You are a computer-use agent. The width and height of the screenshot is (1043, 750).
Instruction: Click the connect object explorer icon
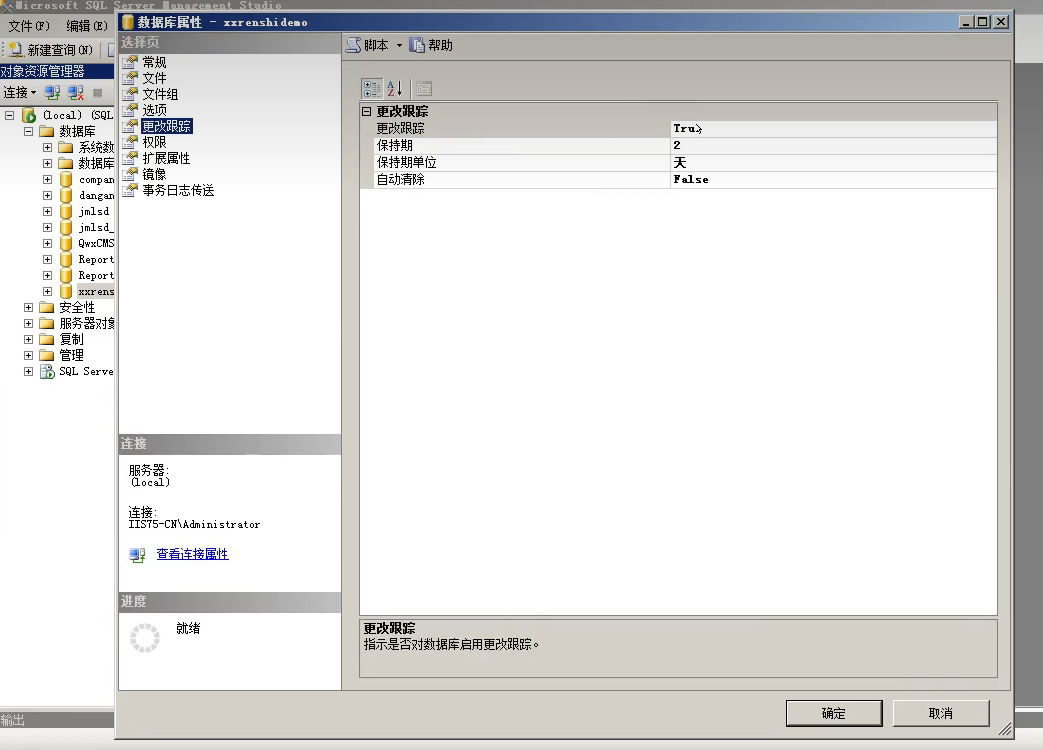point(52,92)
